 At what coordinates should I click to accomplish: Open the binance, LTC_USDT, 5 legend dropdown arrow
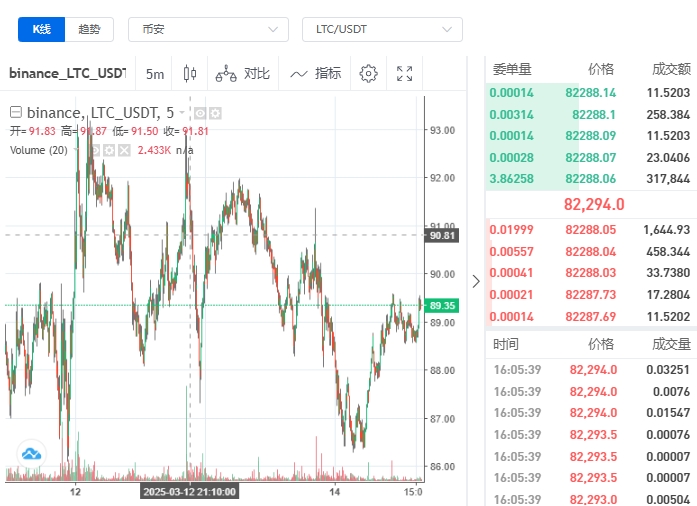pyautogui.click(x=182, y=113)
